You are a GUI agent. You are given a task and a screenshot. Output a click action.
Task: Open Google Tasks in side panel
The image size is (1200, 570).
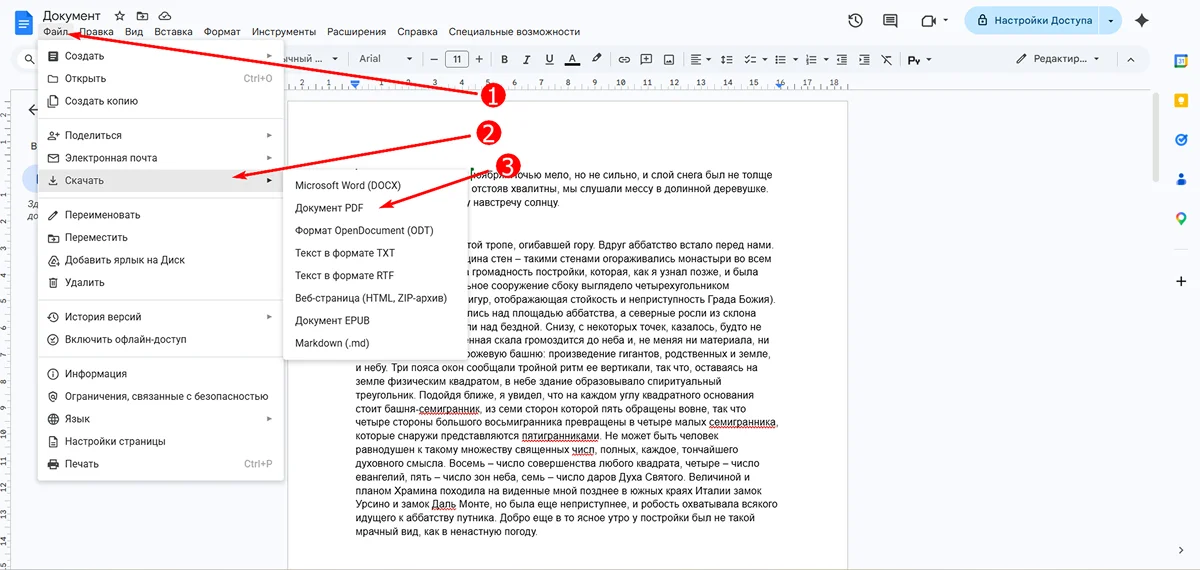[1181, 140]
